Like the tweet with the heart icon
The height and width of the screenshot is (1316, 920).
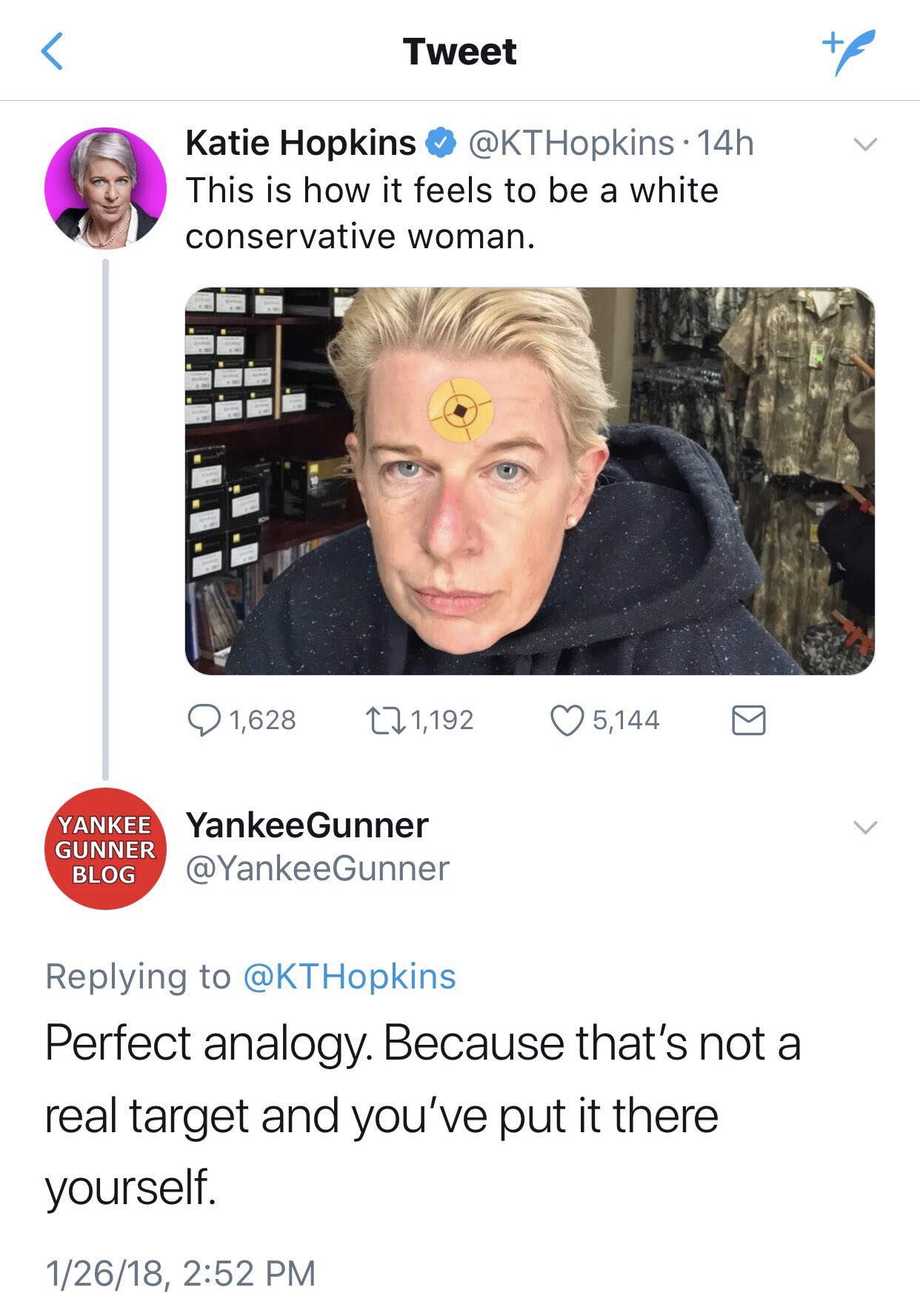point(567,720)
